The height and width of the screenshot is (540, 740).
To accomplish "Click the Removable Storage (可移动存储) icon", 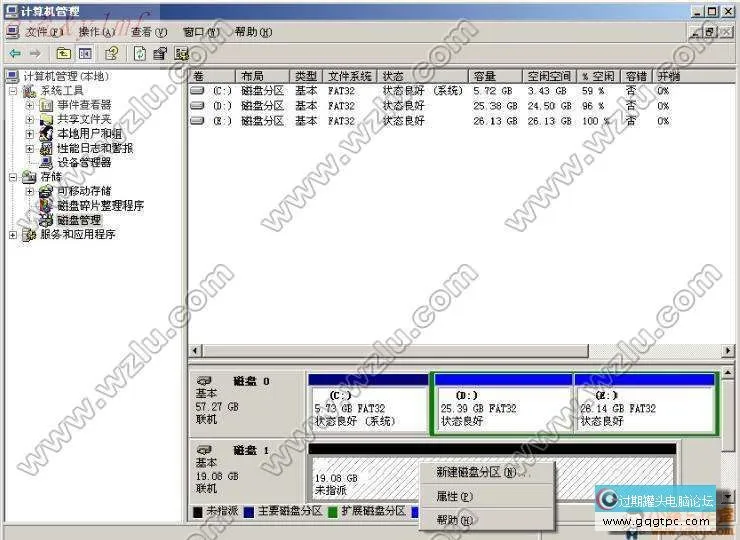I will tap(46, 191).
